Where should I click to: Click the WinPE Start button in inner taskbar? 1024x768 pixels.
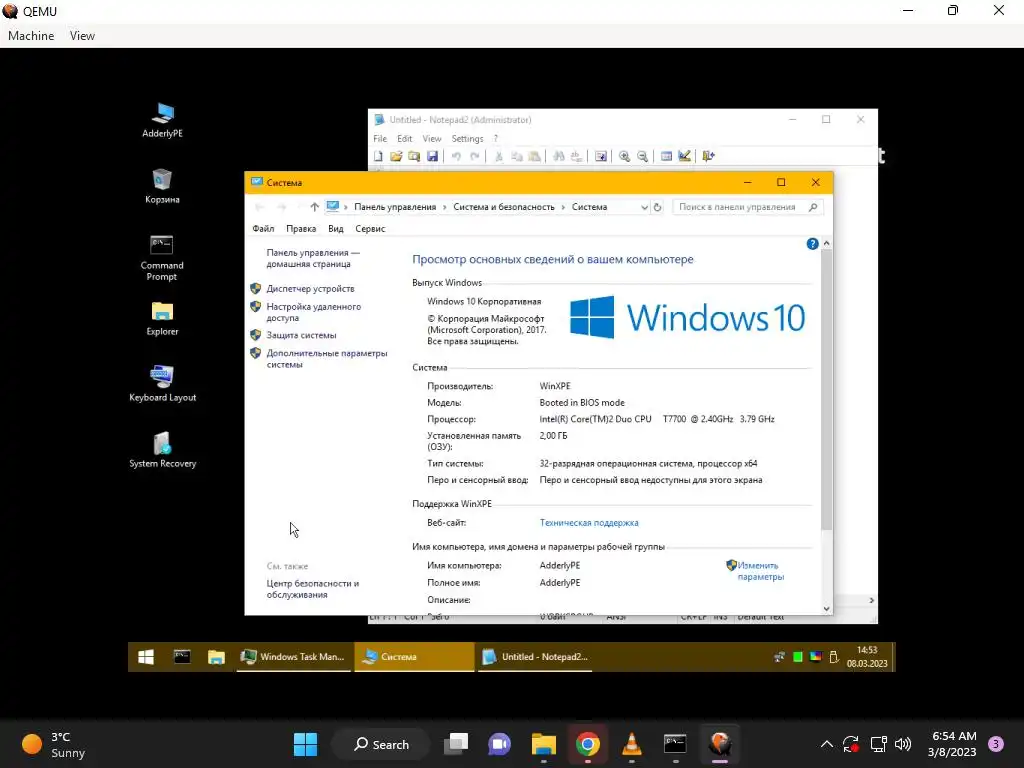coord(146,657)
